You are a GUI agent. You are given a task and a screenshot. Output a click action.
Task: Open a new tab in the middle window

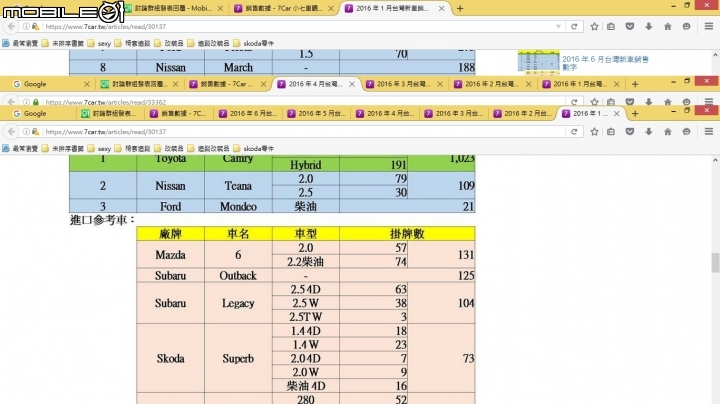[635, 84]
